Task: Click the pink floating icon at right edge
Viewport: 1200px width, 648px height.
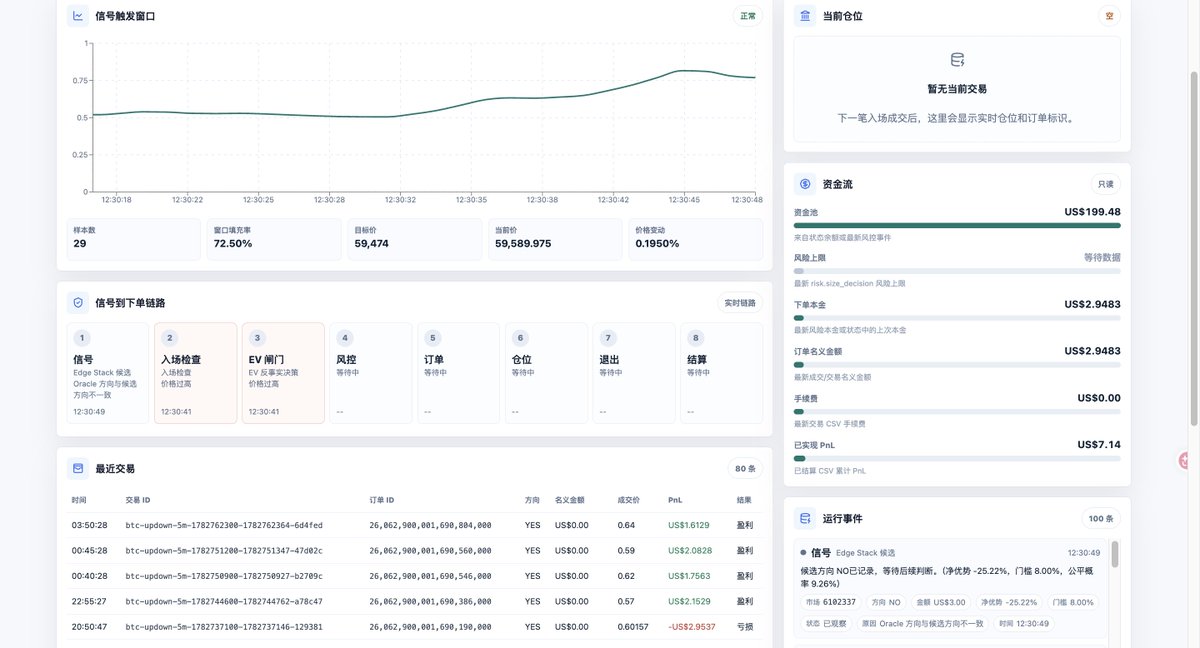Action: (x=1185, y=460)
